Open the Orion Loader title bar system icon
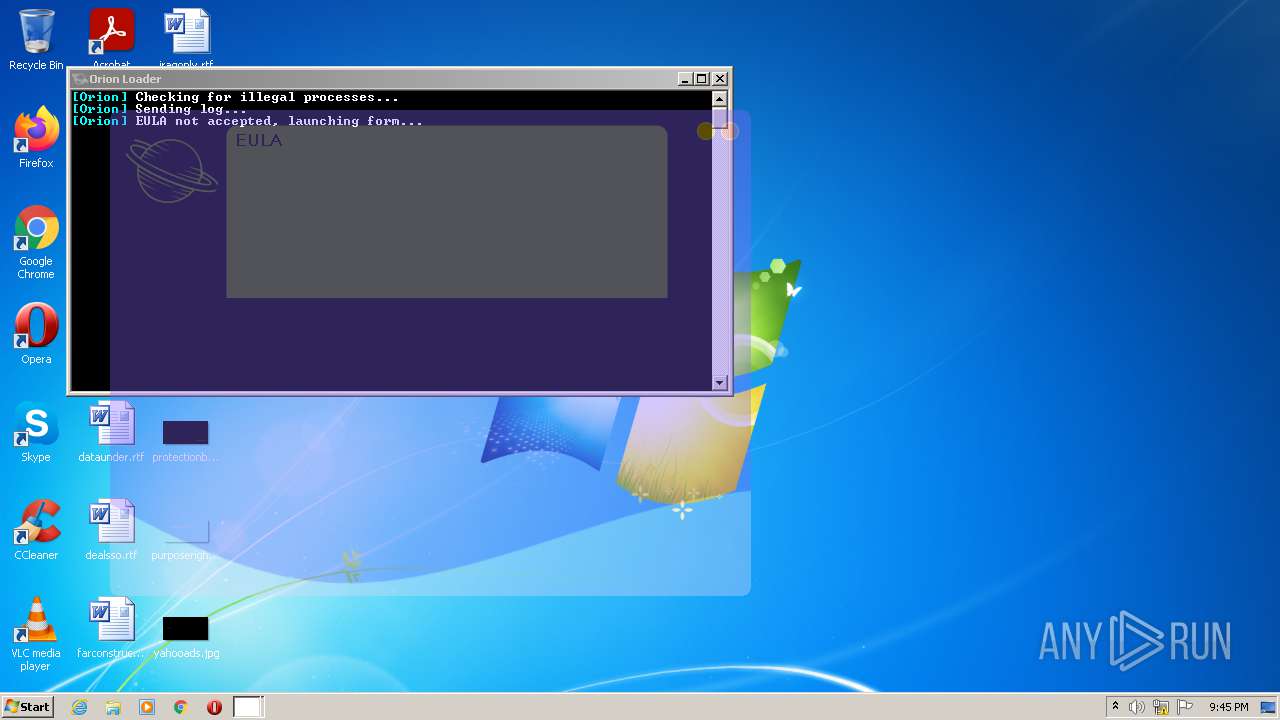This screenshot has height=720, width=1280. click(x=80, y=79)
